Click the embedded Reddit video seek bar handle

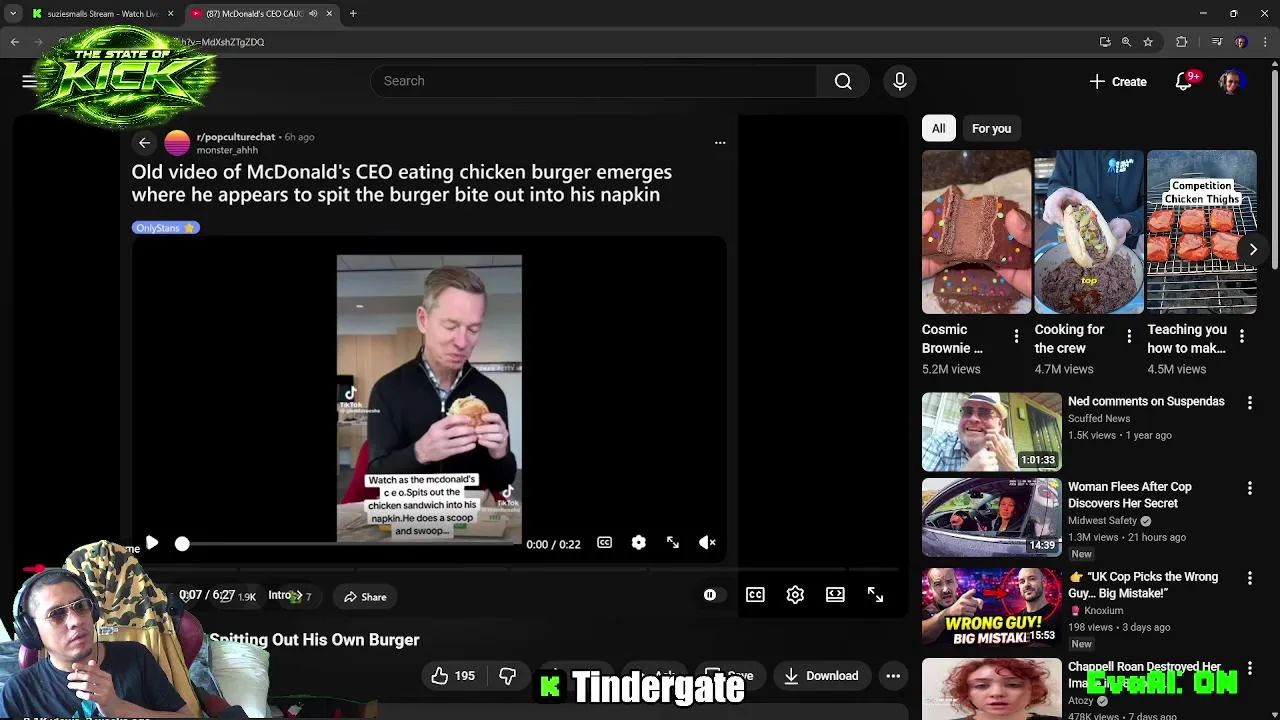click(182, 544)
